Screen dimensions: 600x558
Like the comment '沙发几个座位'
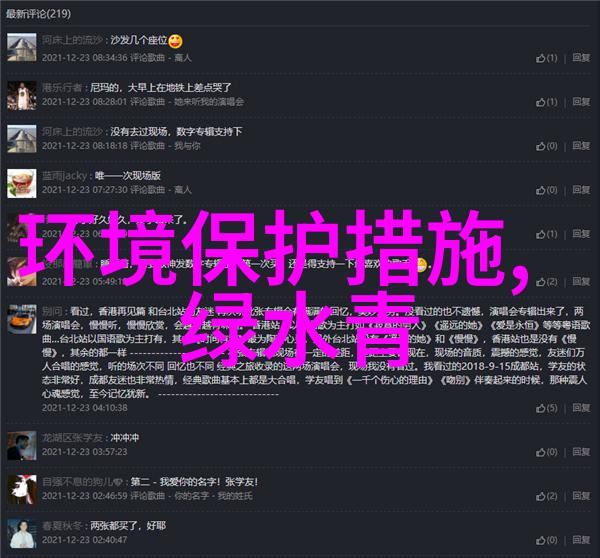pyautogui.click(x=546, y=58)
